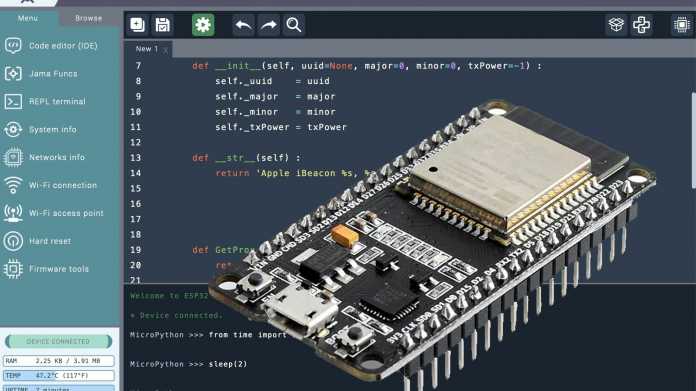This screenshot has width=696, height=391.
Task: Click the chip icon in top right corner
Action: 681,25
